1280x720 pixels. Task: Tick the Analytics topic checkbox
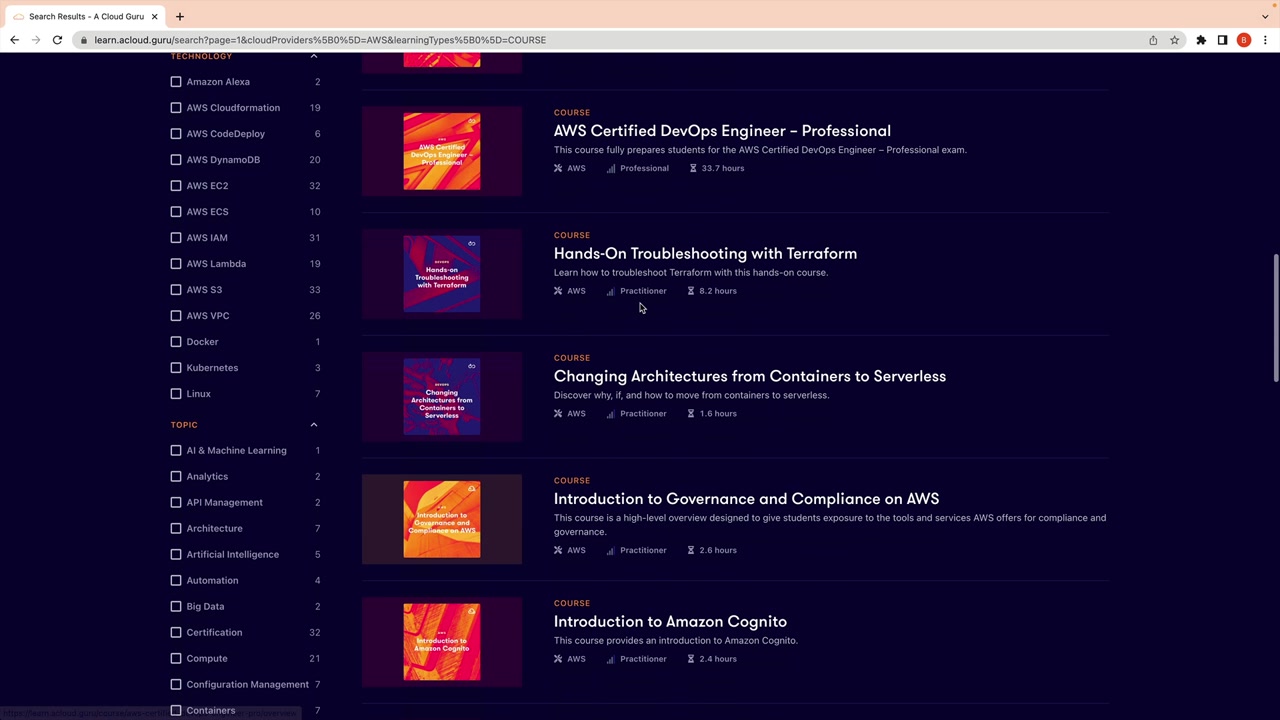pyautogui.click(x=176, y=477)
